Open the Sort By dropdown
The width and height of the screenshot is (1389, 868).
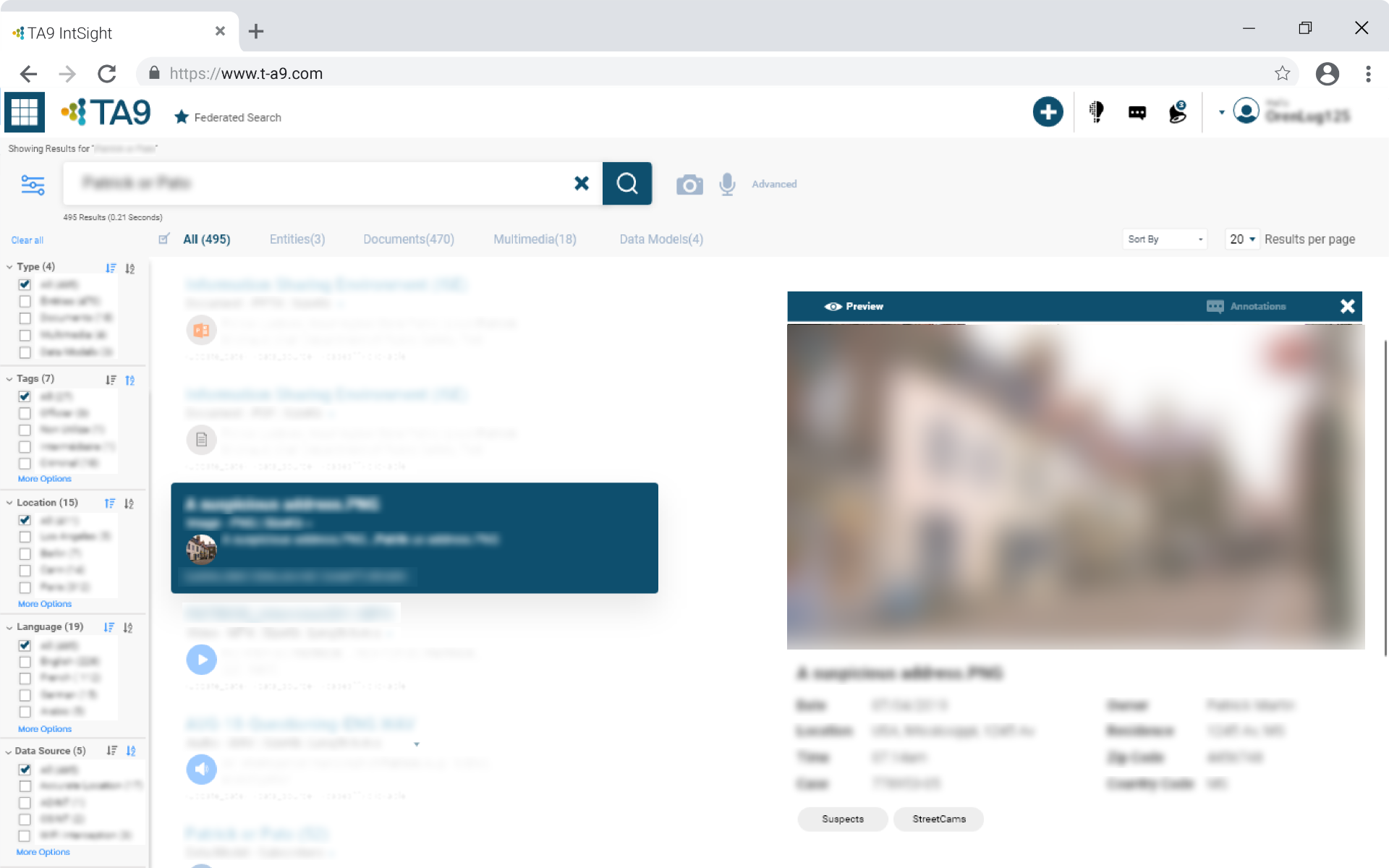click(x=1165, y=239)
